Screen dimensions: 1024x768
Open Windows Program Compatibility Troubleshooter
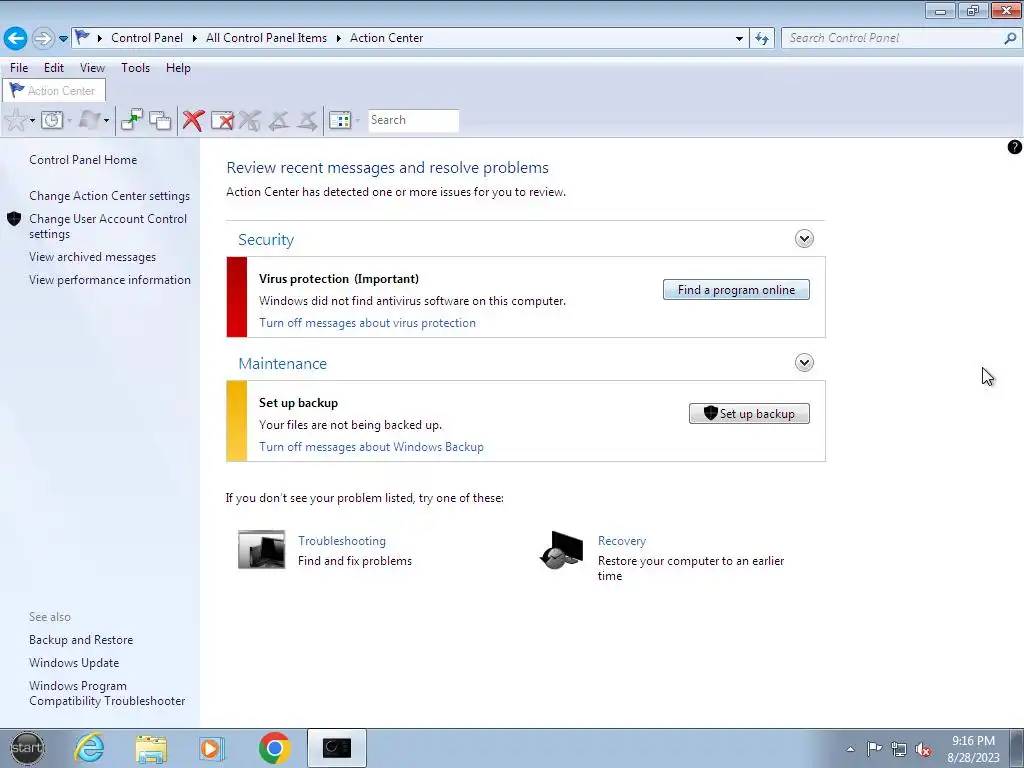click(107, 694)
